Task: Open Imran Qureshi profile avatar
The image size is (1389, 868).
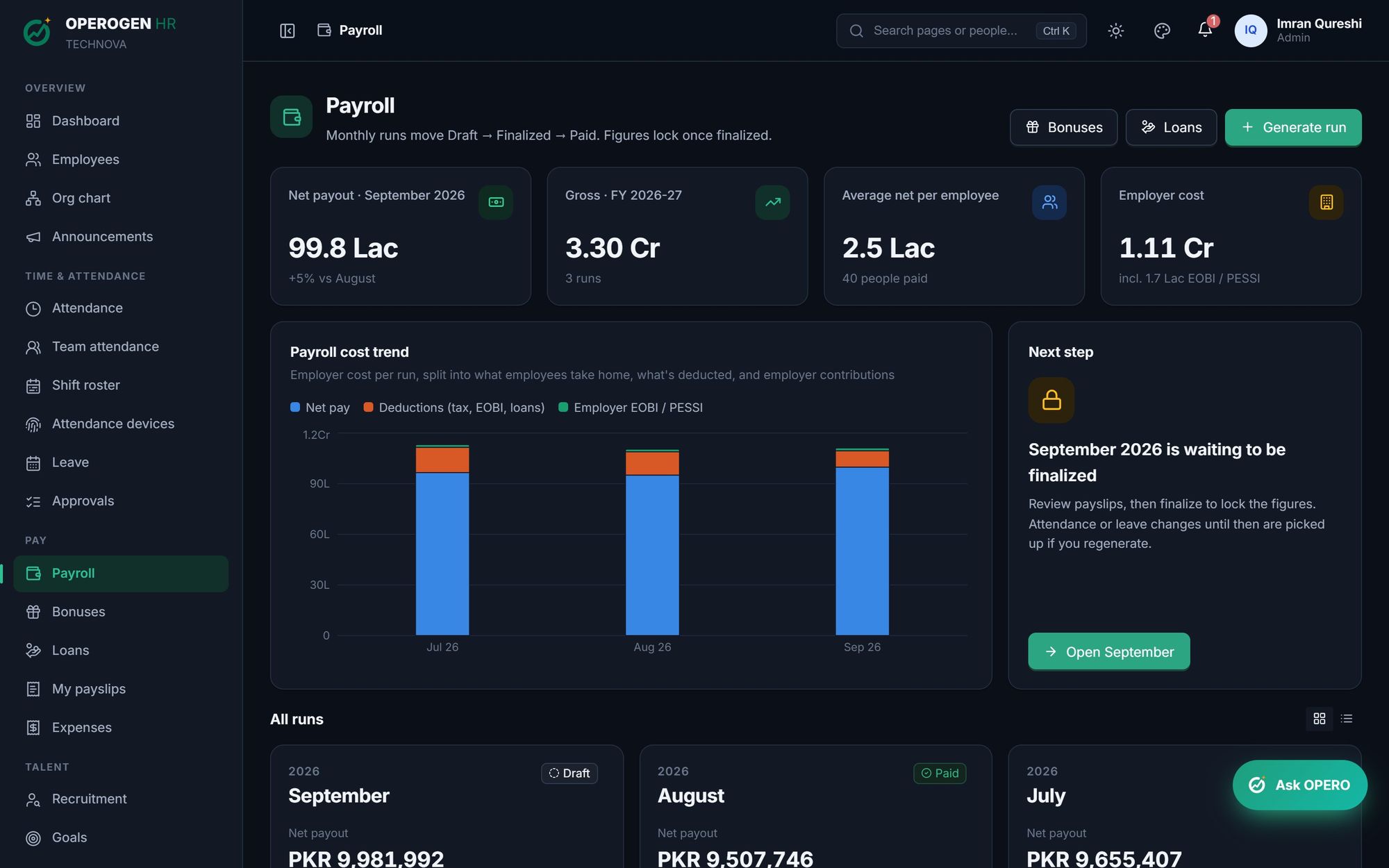Action: tap(1250, 31)
